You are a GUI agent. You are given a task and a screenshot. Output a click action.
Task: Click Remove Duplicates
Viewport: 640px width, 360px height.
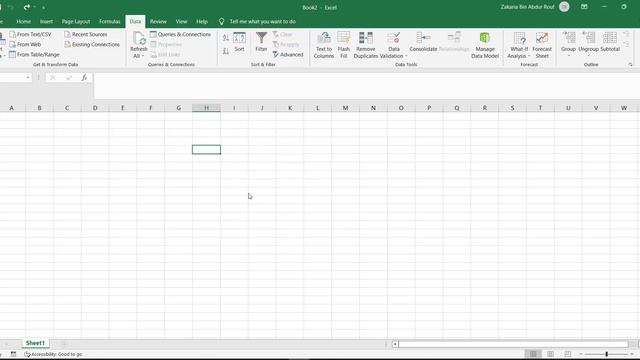[366, 45]
